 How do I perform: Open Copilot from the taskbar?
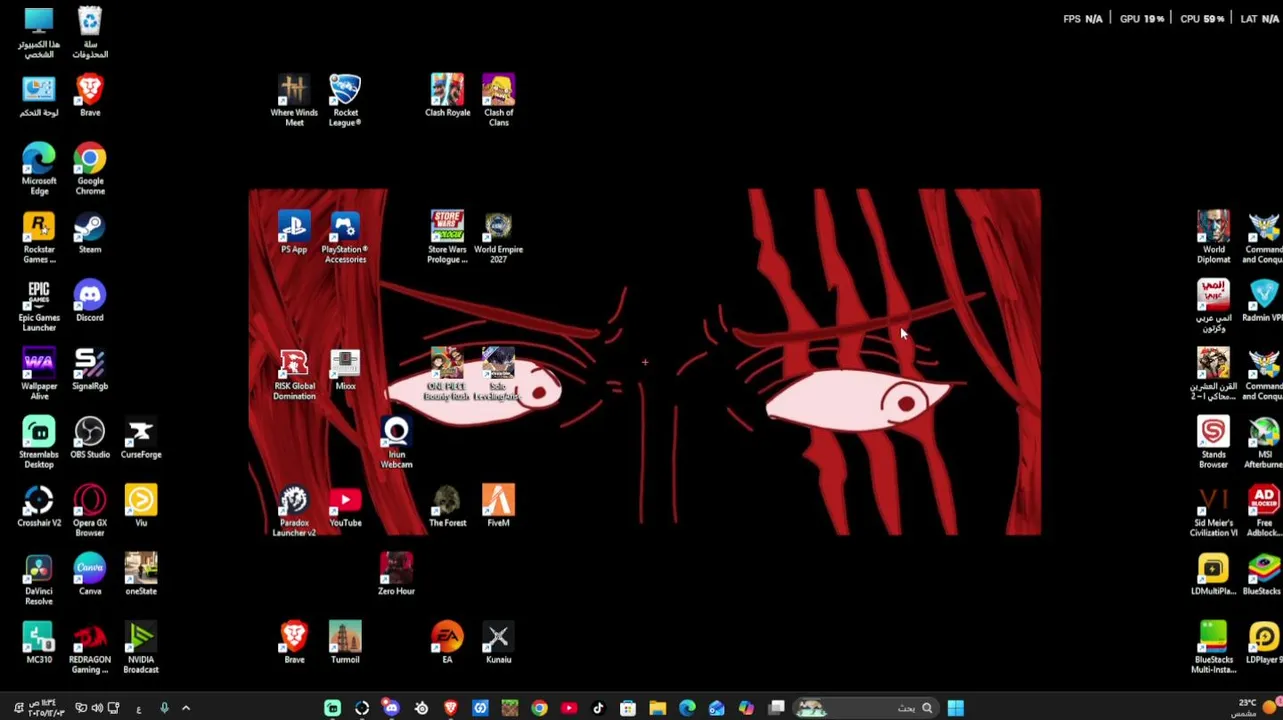pos(746,708)
